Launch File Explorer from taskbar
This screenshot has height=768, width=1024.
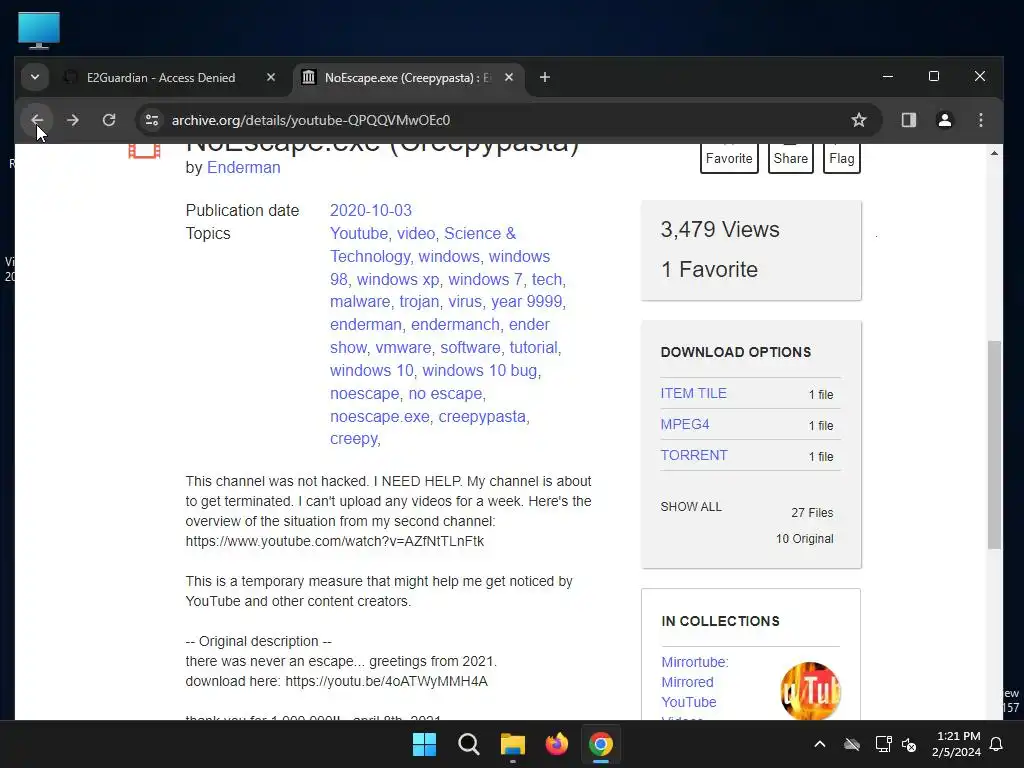(513, 744)
